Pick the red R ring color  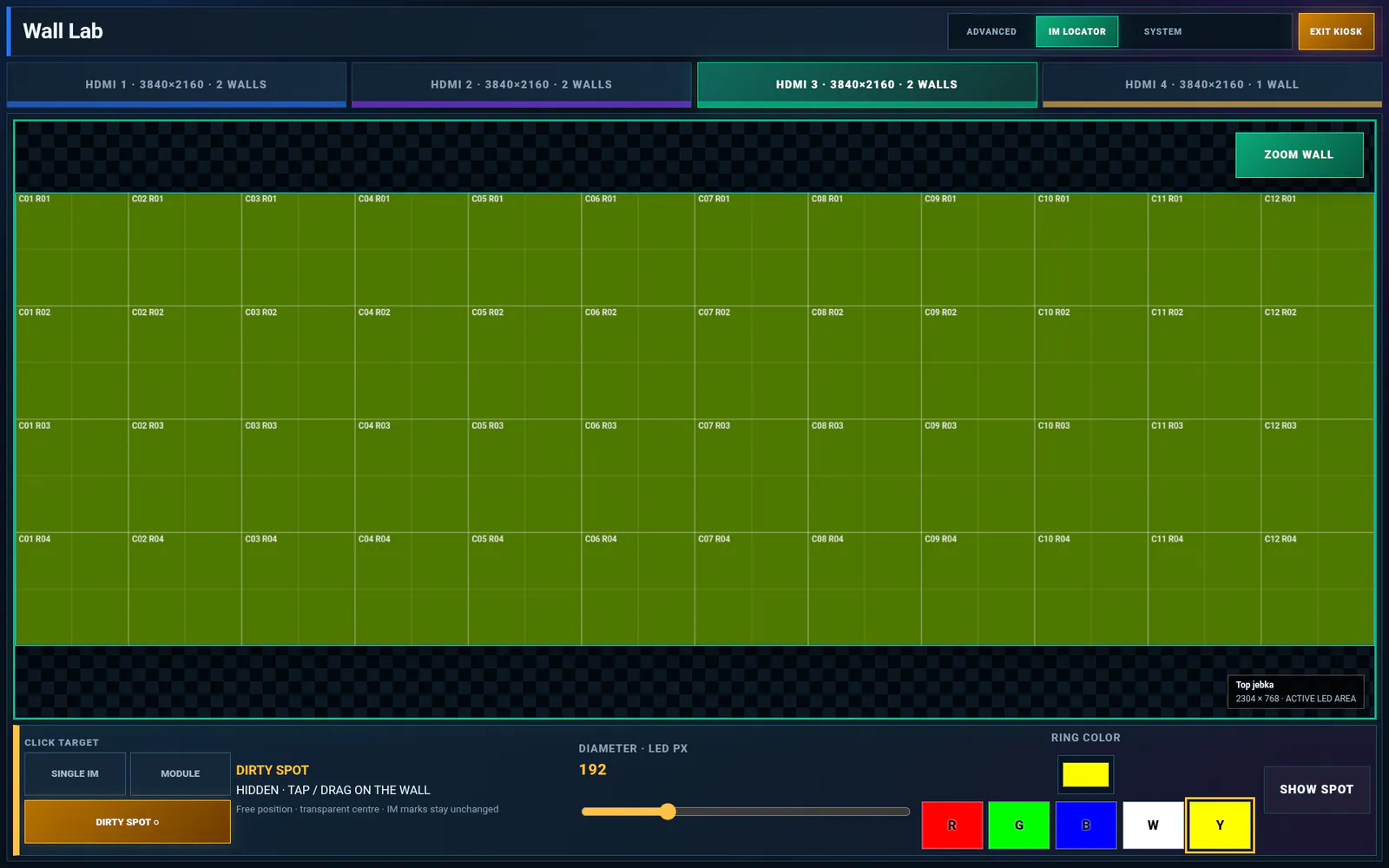coord(952,825)
